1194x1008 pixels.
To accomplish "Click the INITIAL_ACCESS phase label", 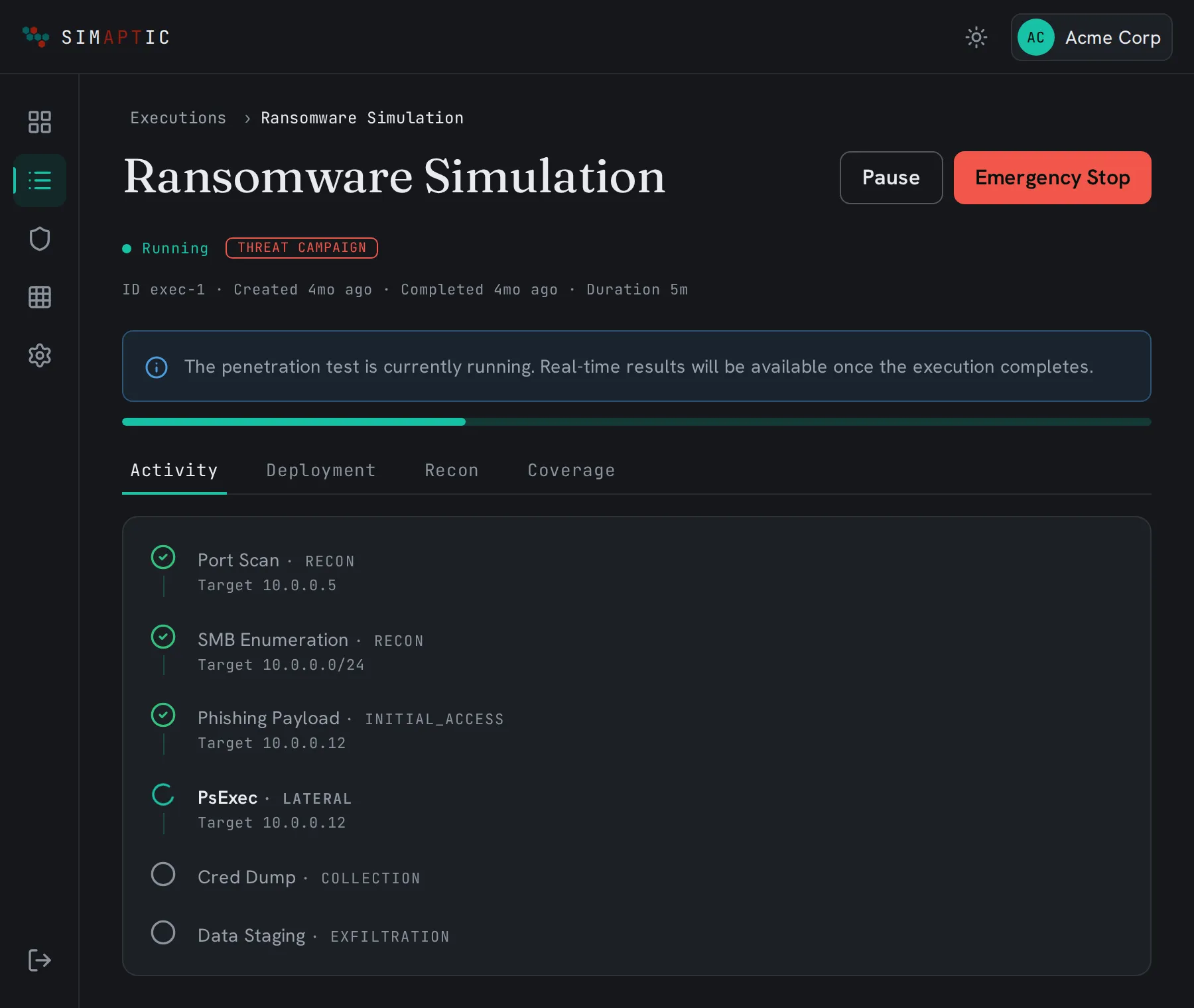I will click(x=434, y=720).
